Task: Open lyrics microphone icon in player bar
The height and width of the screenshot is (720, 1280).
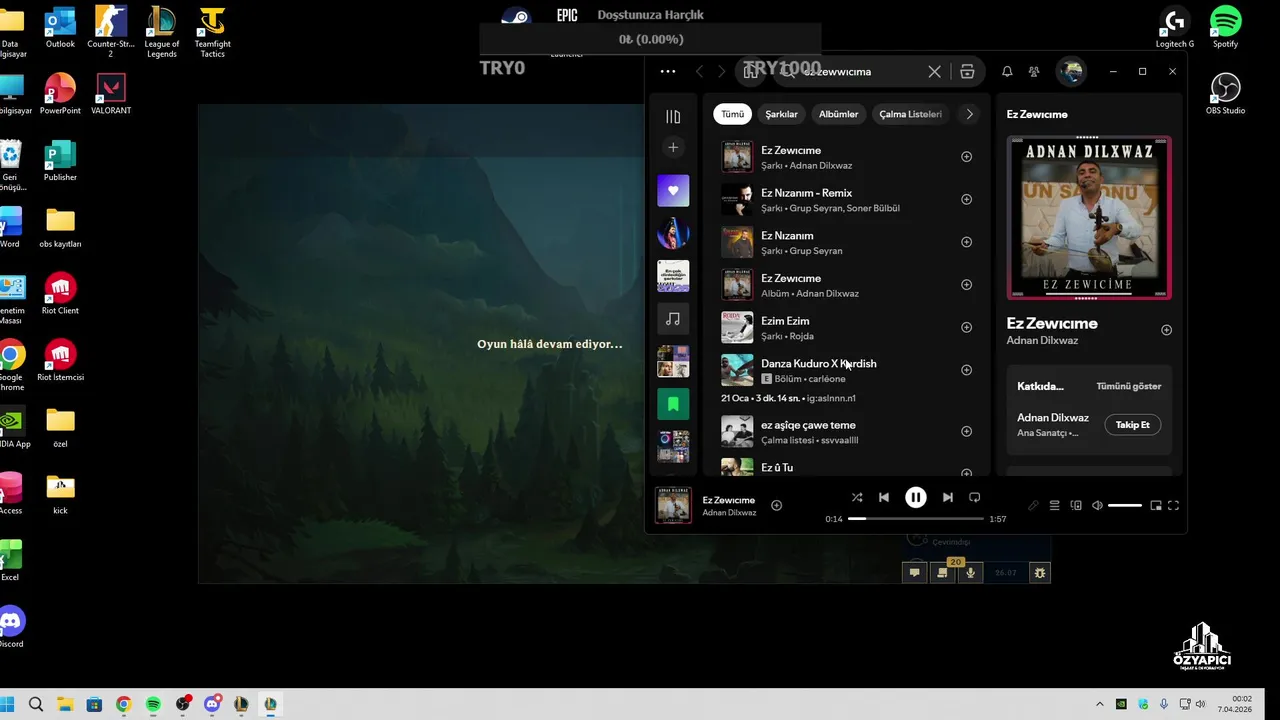Action: click(1033, 506)
